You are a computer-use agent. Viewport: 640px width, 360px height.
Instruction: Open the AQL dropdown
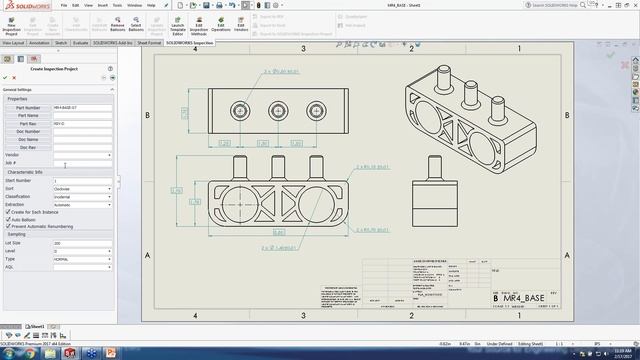[82, 267]
